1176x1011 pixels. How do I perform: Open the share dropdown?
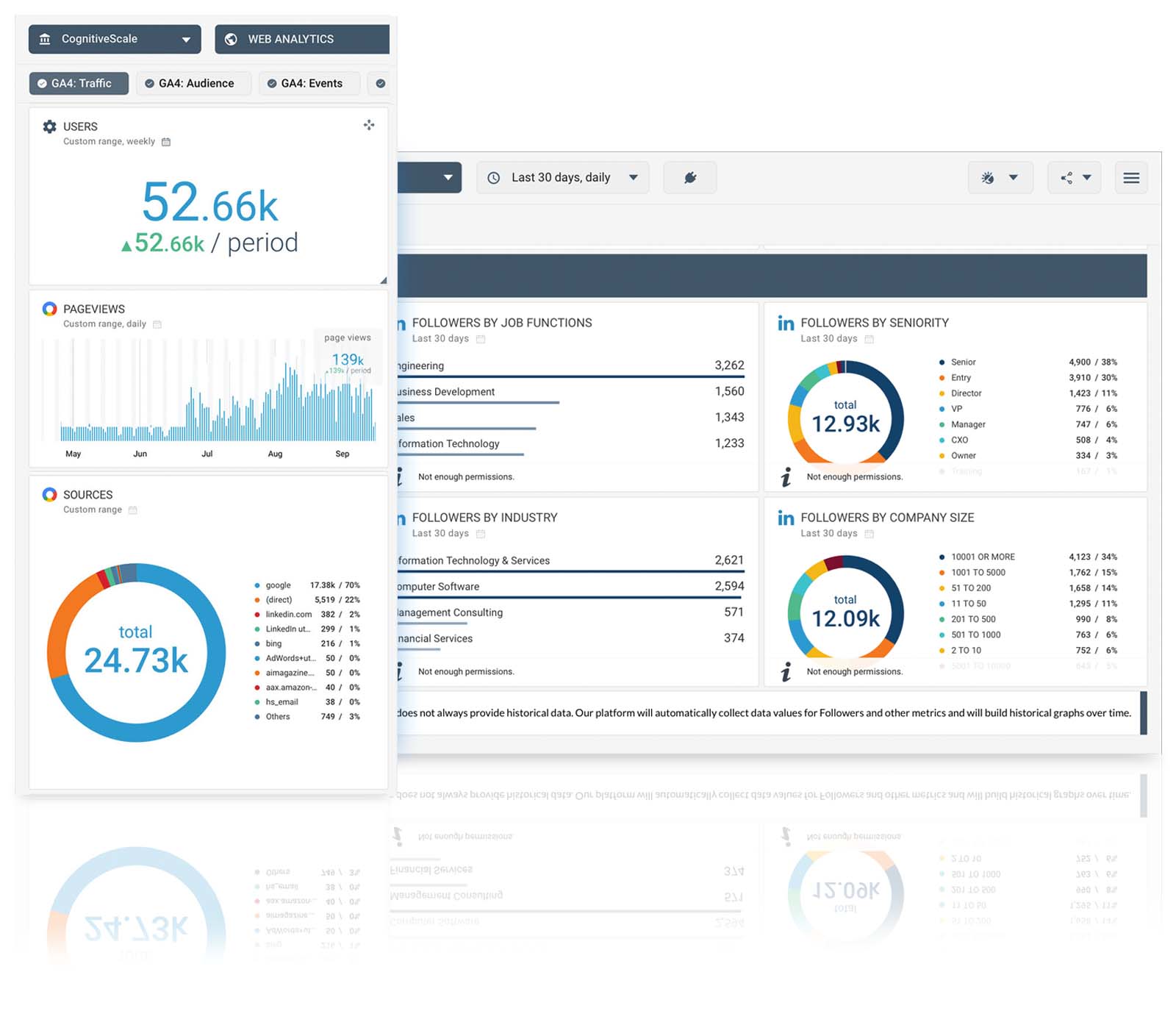[1075, 178]
